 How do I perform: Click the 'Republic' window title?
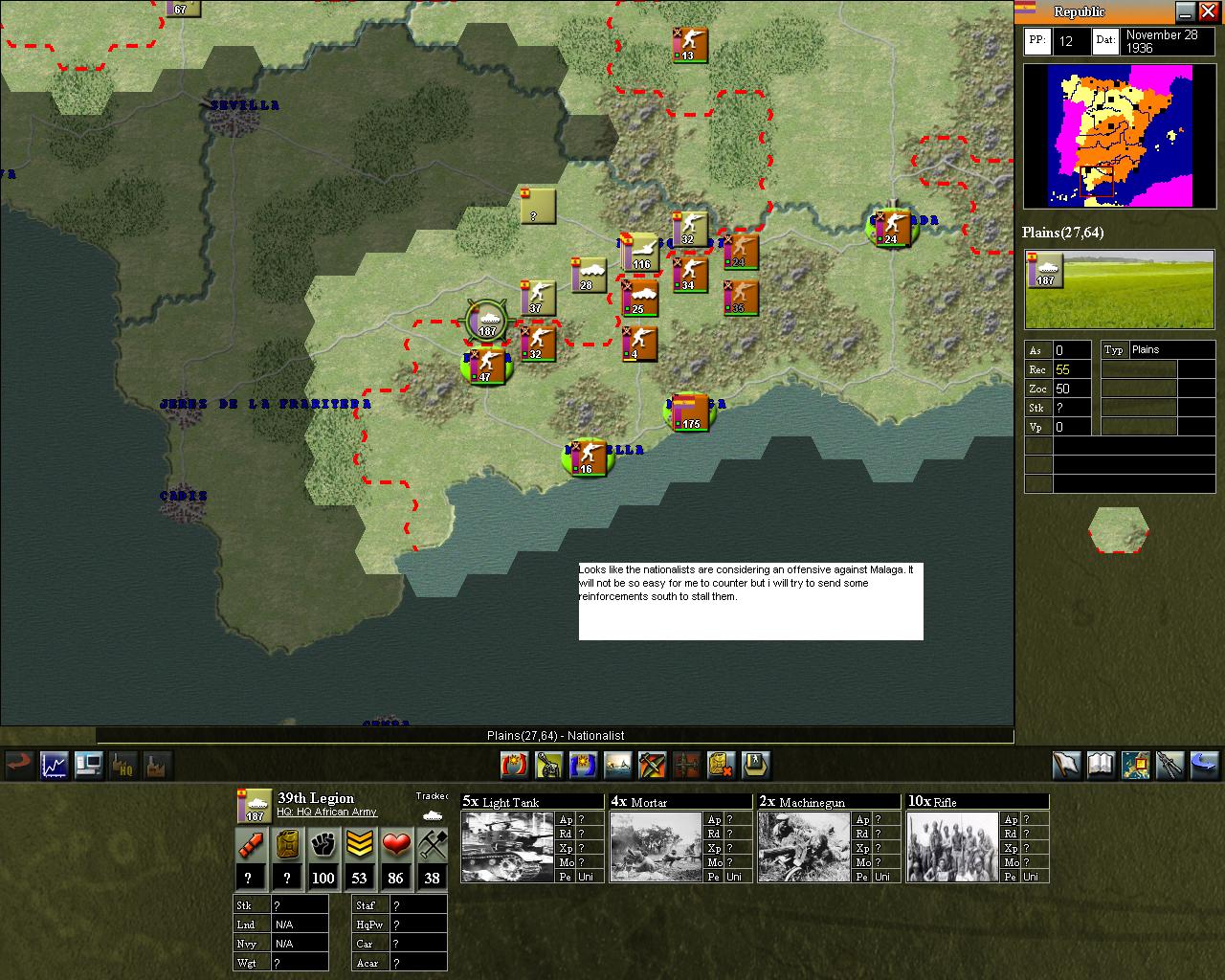[1080, 11]
